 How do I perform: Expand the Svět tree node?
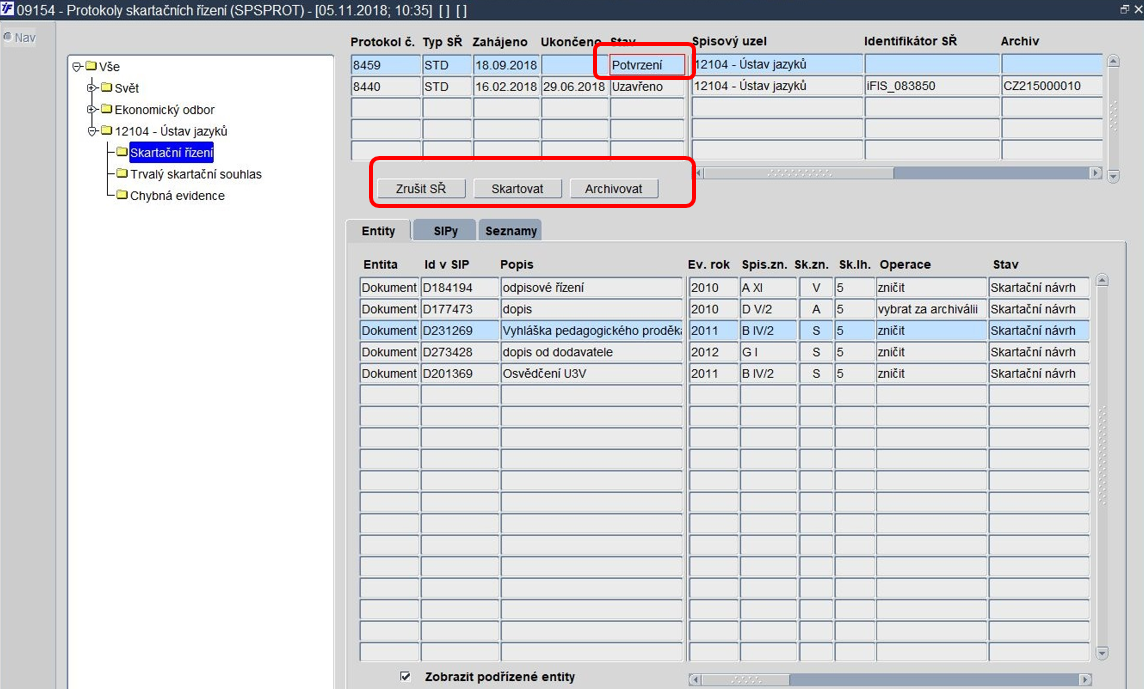click(x=92, y=88)
